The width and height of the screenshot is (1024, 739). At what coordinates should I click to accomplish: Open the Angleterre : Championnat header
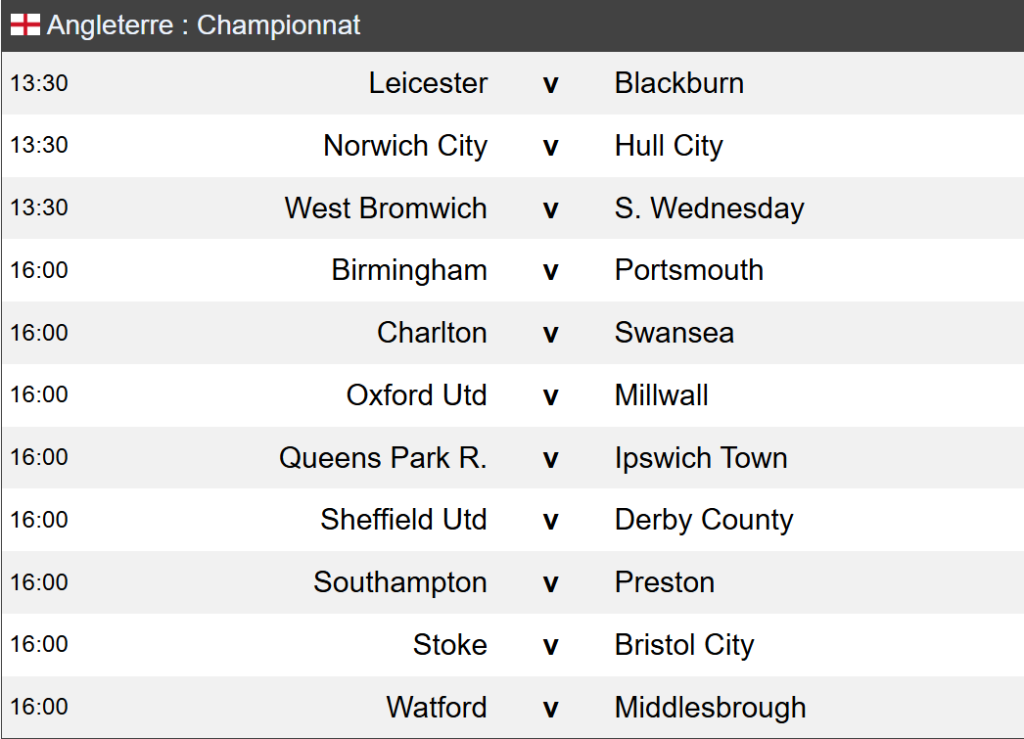[x=203, y=26]
